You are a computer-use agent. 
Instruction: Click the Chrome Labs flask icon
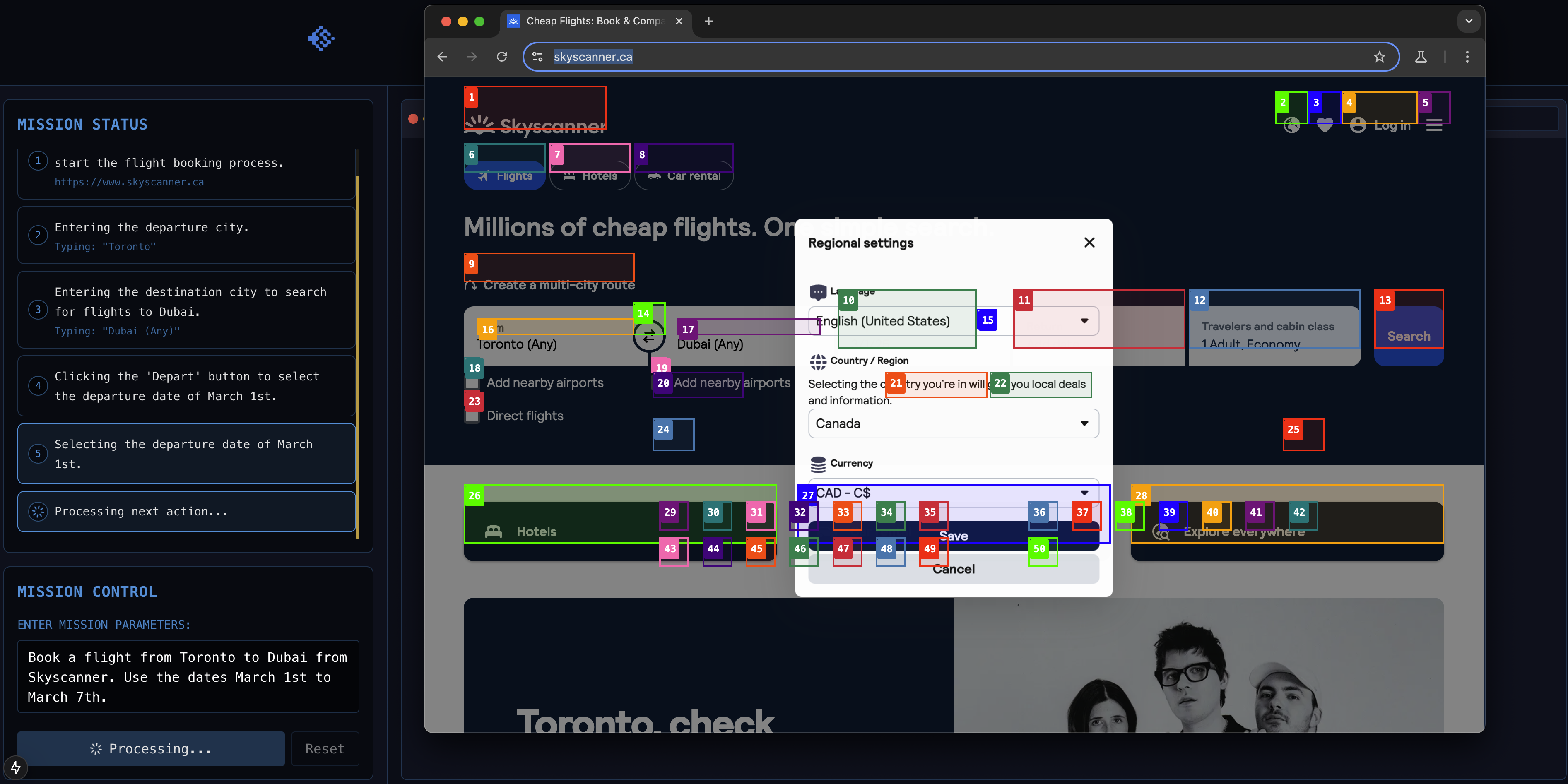tap(1421, 57)
